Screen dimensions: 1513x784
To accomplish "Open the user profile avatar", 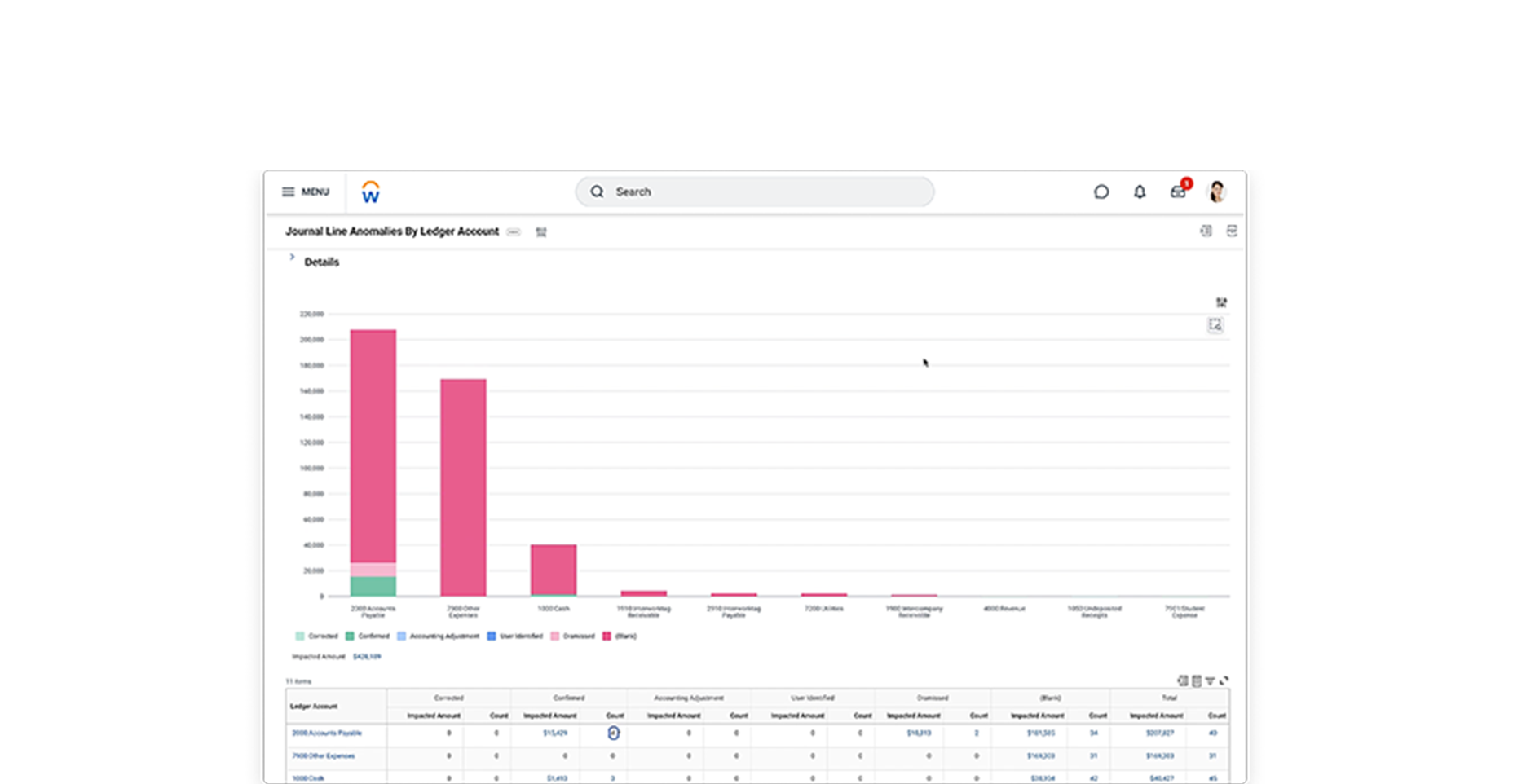I will click(1216, 192).
